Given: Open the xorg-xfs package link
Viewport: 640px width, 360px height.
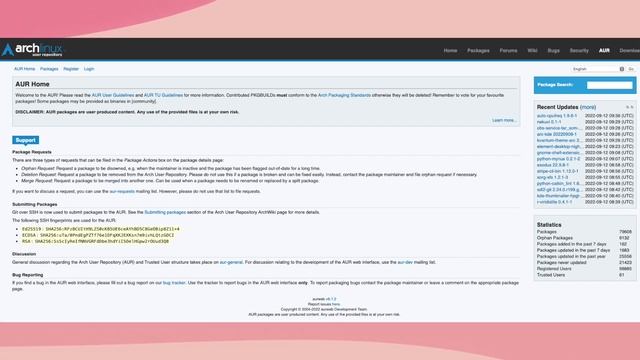Looking at the screenshot, I should [552, 178].
